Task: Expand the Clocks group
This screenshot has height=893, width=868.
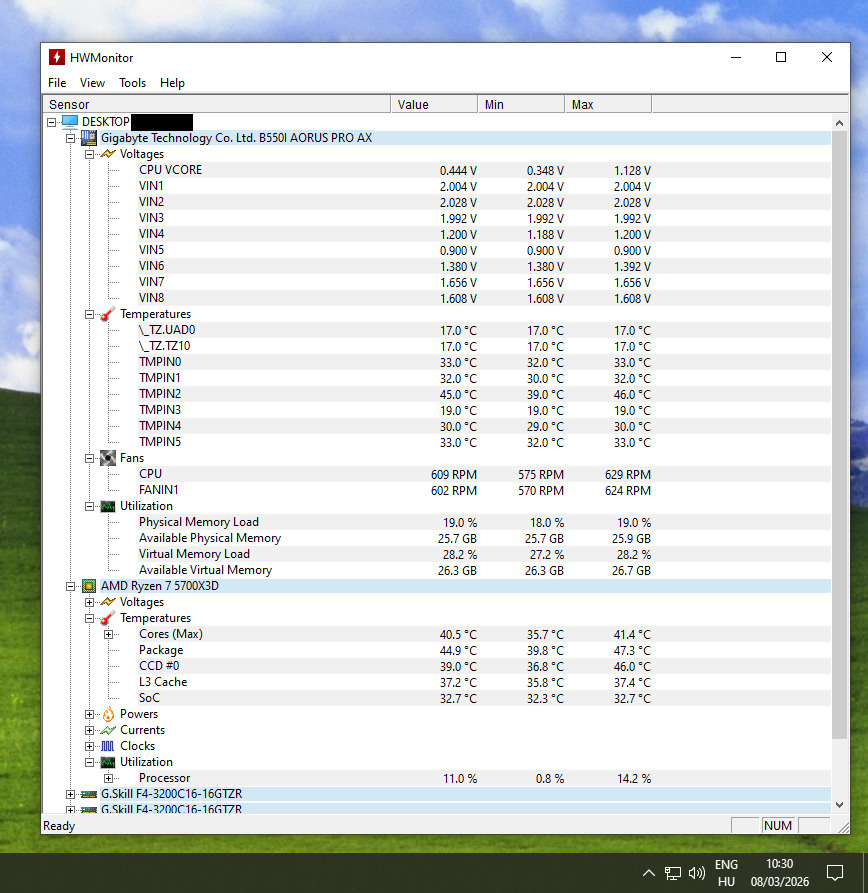Action: [89, 746]
